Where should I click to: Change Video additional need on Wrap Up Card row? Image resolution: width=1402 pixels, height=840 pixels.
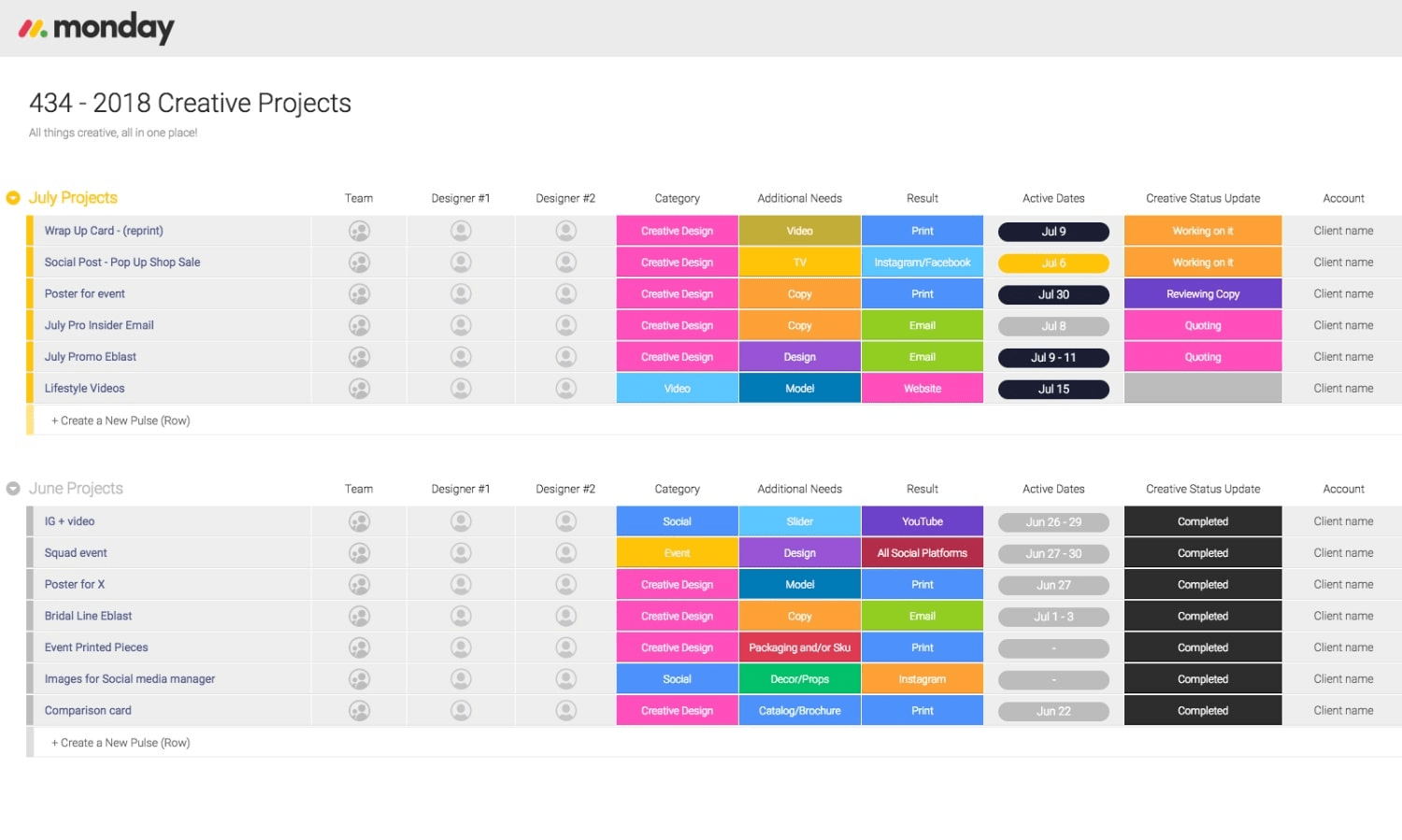799,231
